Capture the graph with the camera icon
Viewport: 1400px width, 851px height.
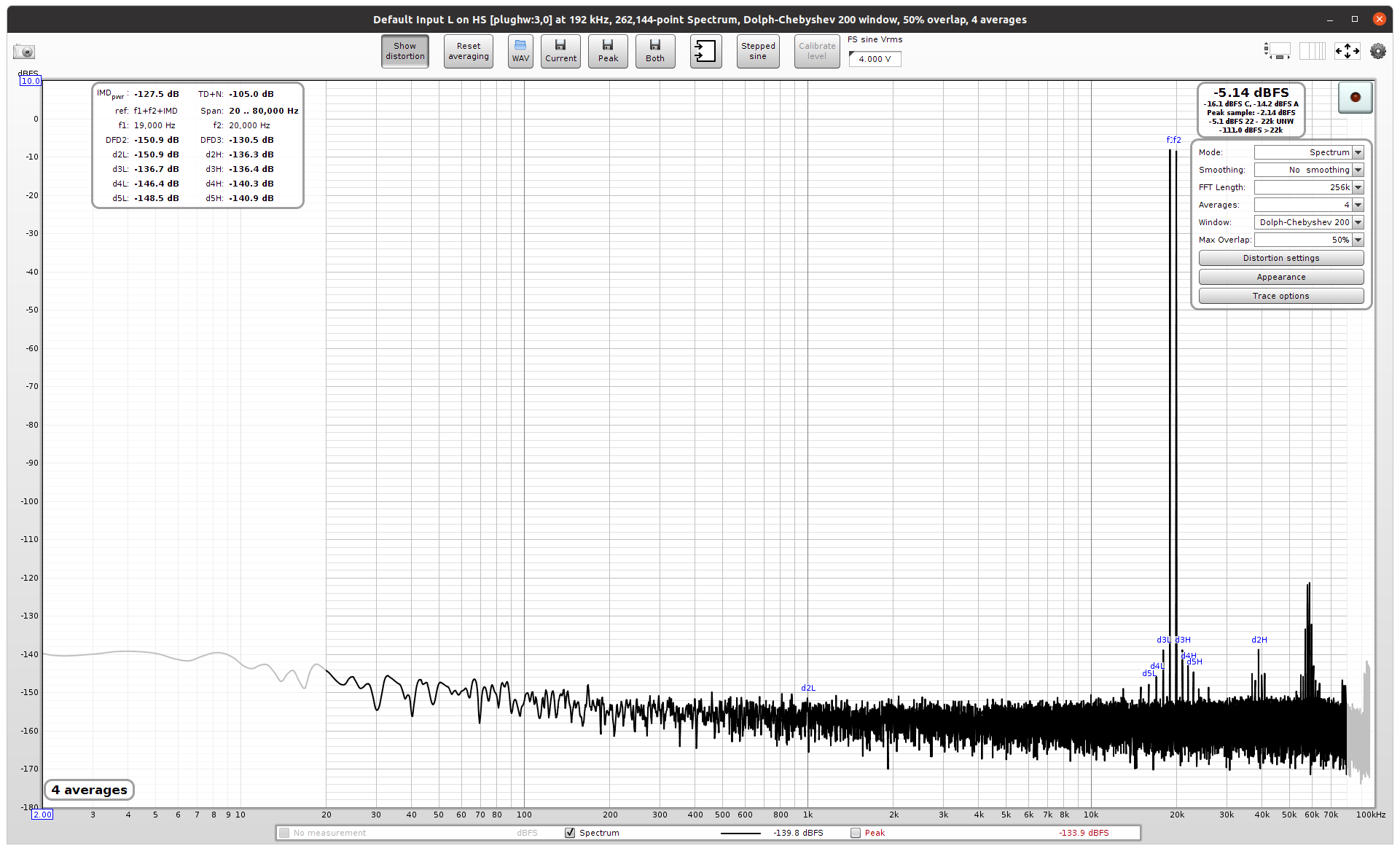click(24, 52)
